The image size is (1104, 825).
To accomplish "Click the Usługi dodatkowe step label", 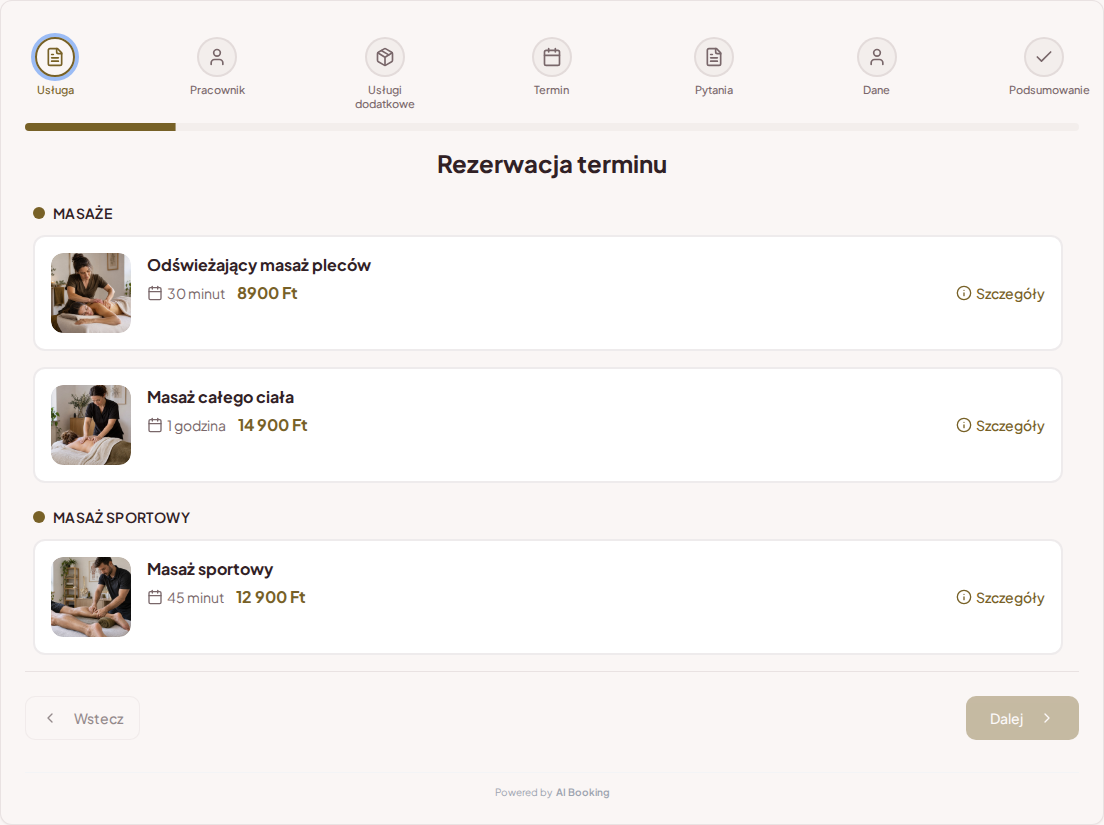I will click(384, 97).
